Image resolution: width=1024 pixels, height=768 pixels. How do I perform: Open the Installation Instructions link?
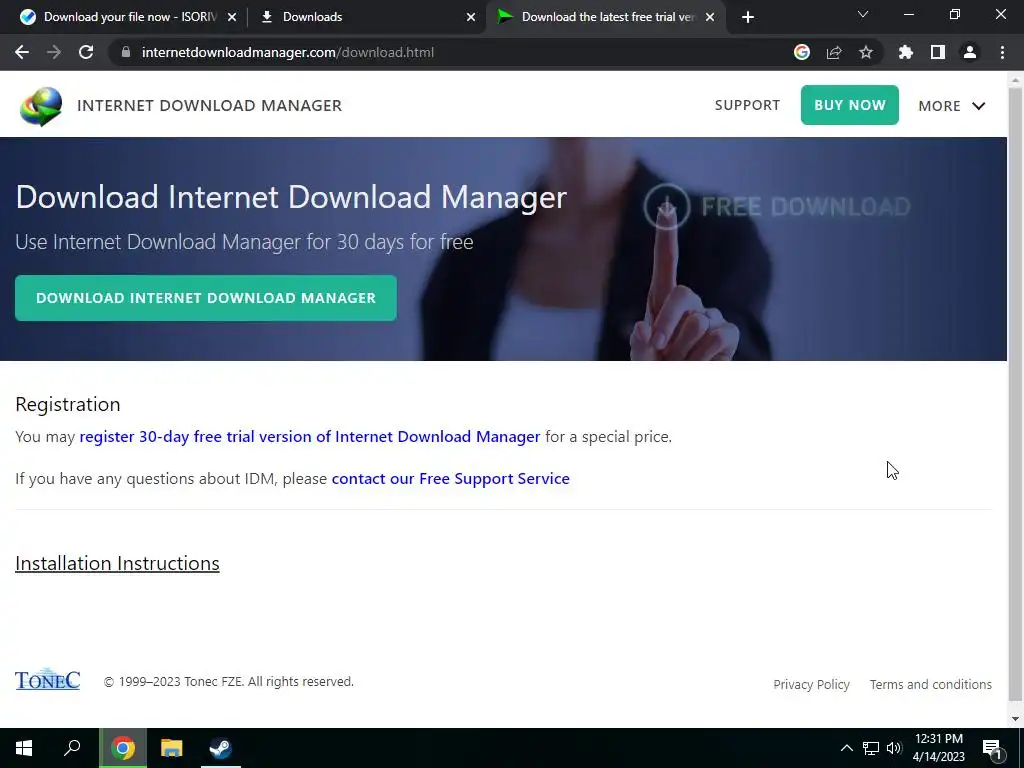[x=118, y=563]
